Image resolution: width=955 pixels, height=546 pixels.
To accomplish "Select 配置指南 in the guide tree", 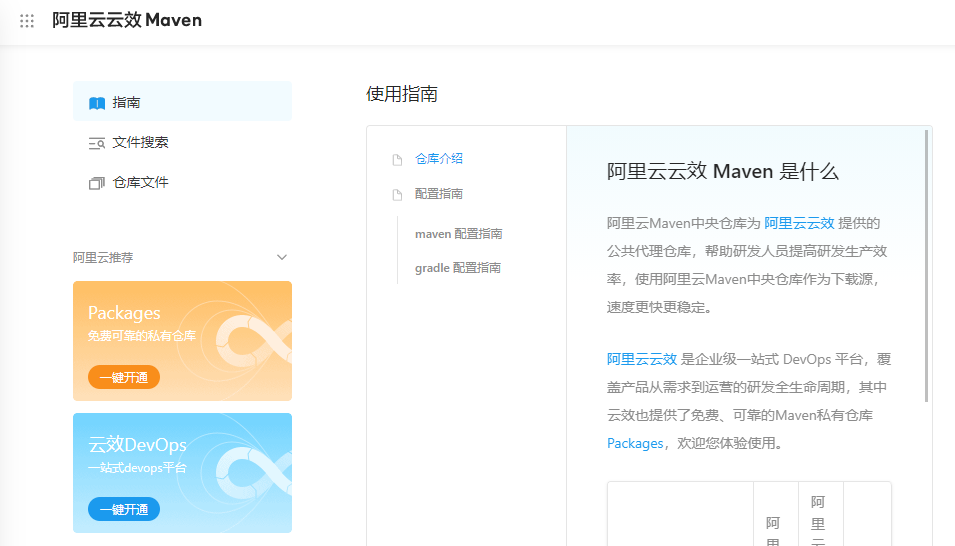I will [x=439, y=193].
